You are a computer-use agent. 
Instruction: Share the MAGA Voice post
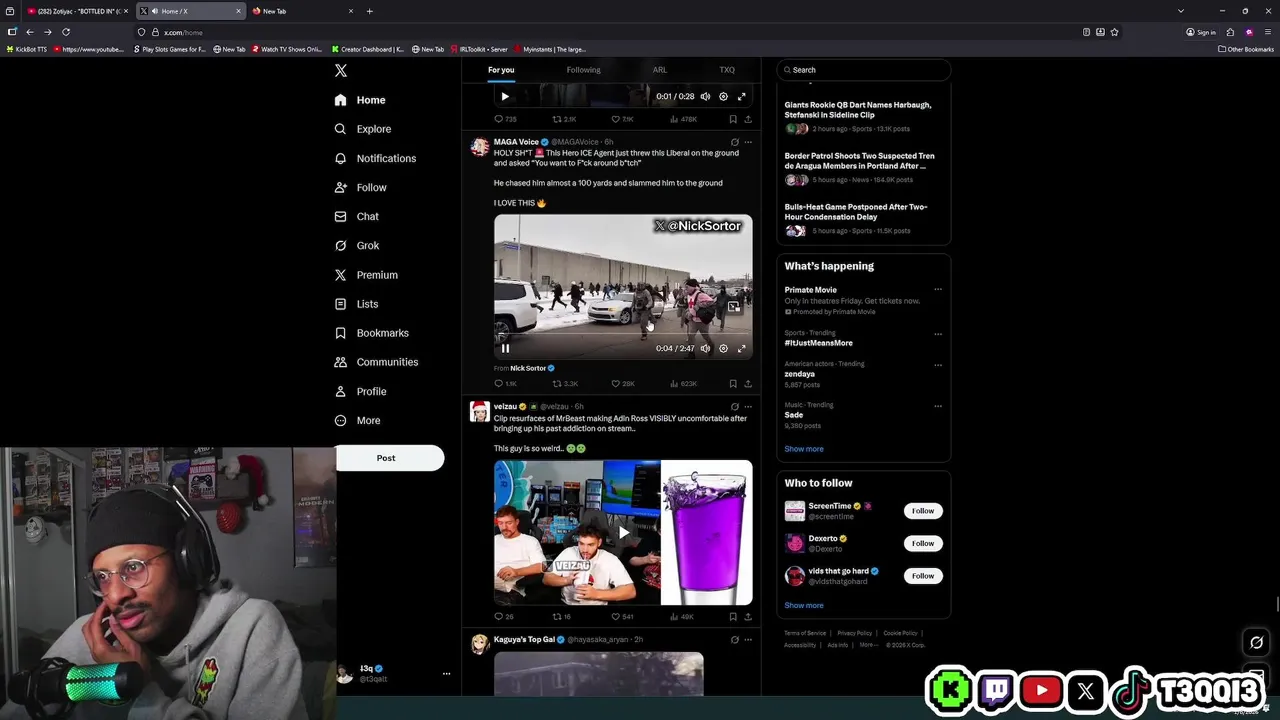tap(747, 383)
